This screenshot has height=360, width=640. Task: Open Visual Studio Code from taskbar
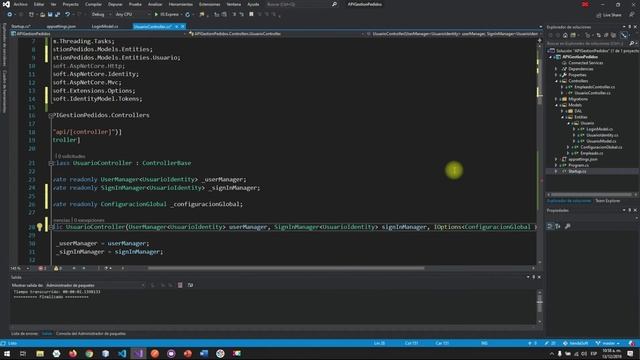tap(122, 353)
